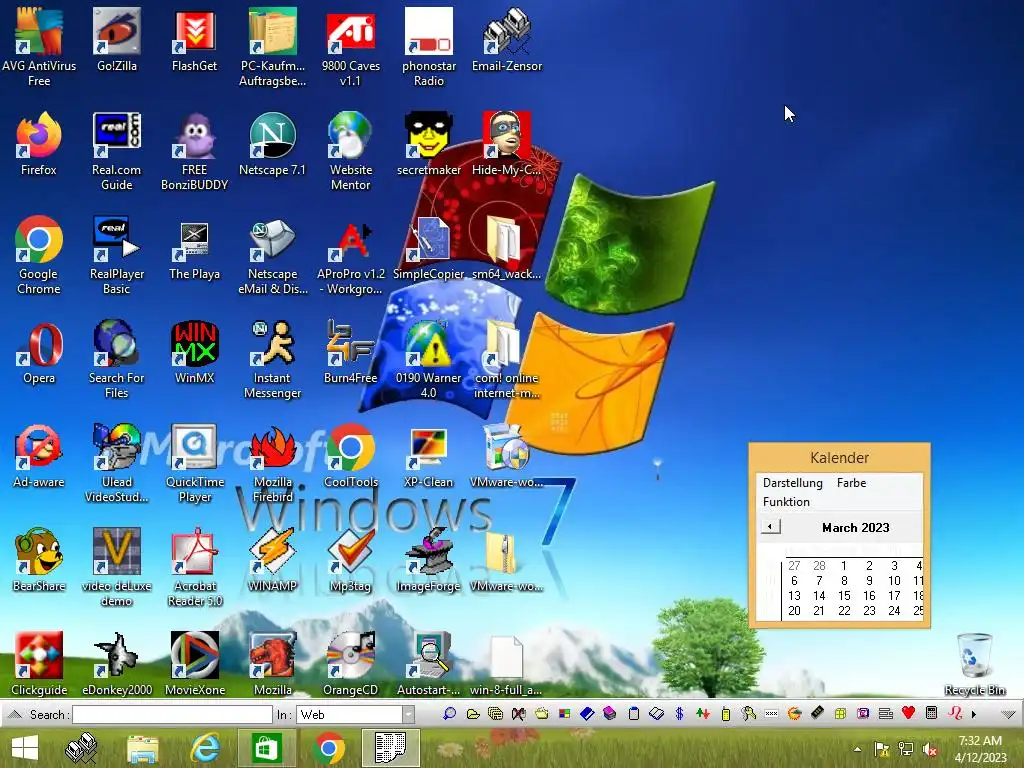Select Google Chrome desktop shortcut
The width and height of the screenshot is (1024, 768).
point(39,255)
